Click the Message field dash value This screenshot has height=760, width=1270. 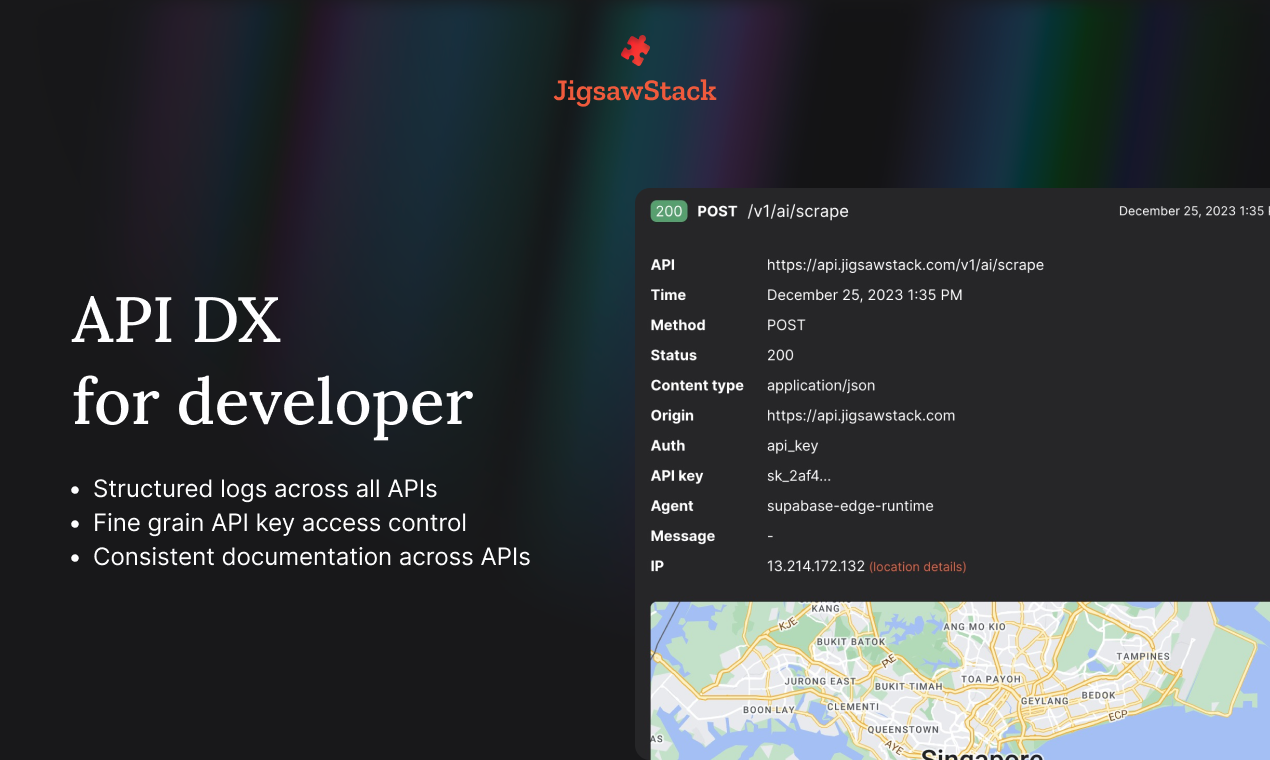coord(770,536)
